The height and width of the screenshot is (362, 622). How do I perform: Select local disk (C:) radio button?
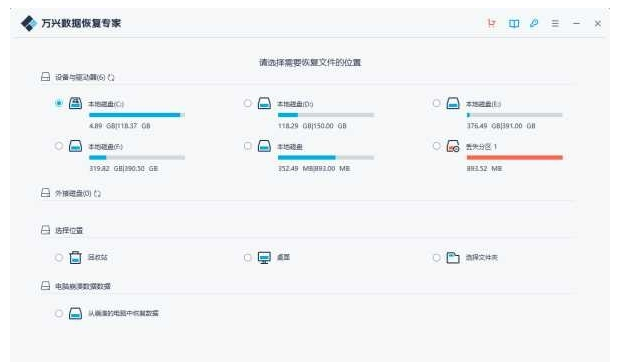[59, 103]
